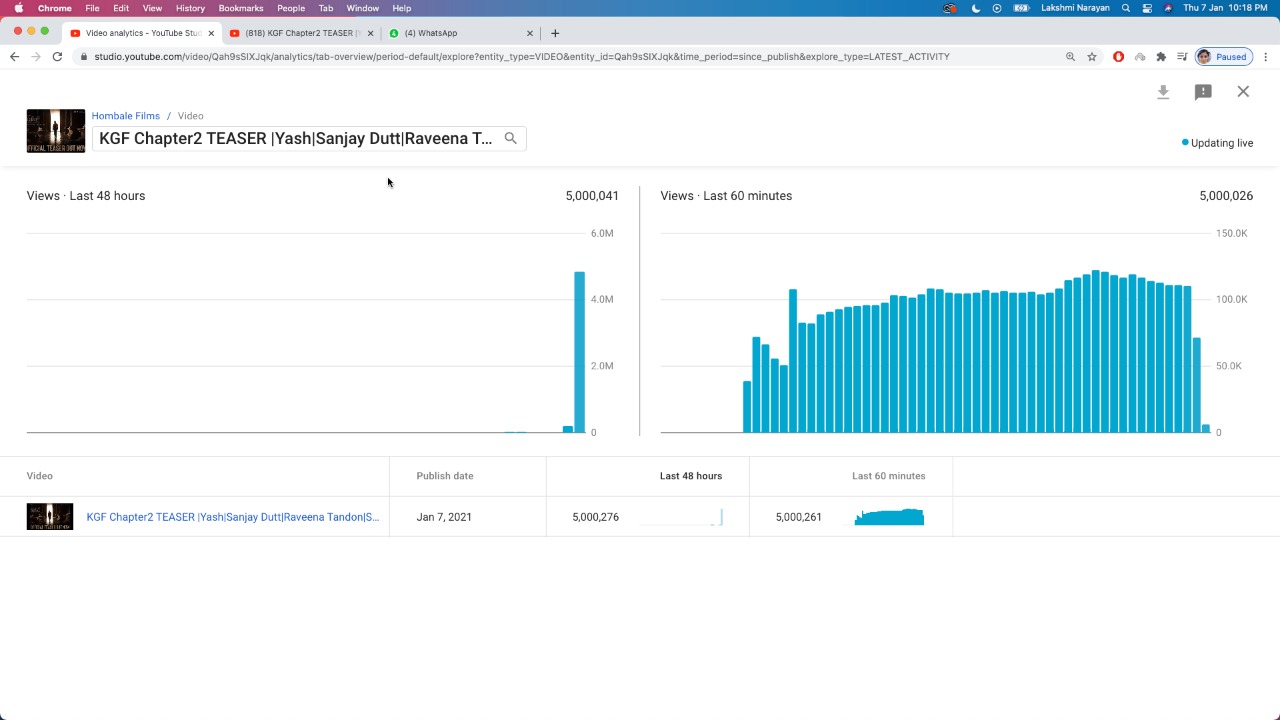Viewport: 1280px width, 720px height.
Task: Sort by Last 48 hours column
Action: coord(691,476)
